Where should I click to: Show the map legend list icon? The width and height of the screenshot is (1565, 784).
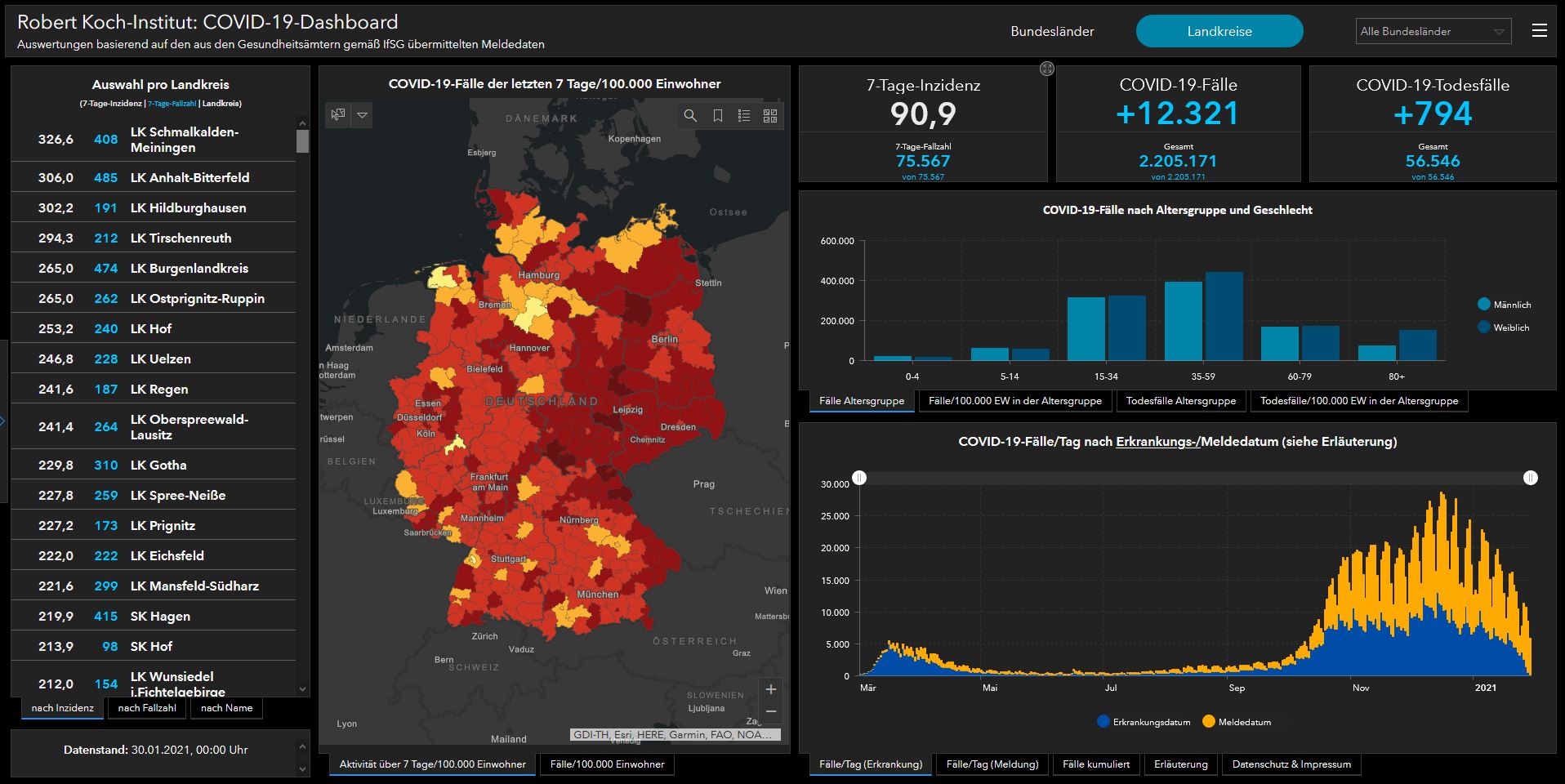coord(743,116)
